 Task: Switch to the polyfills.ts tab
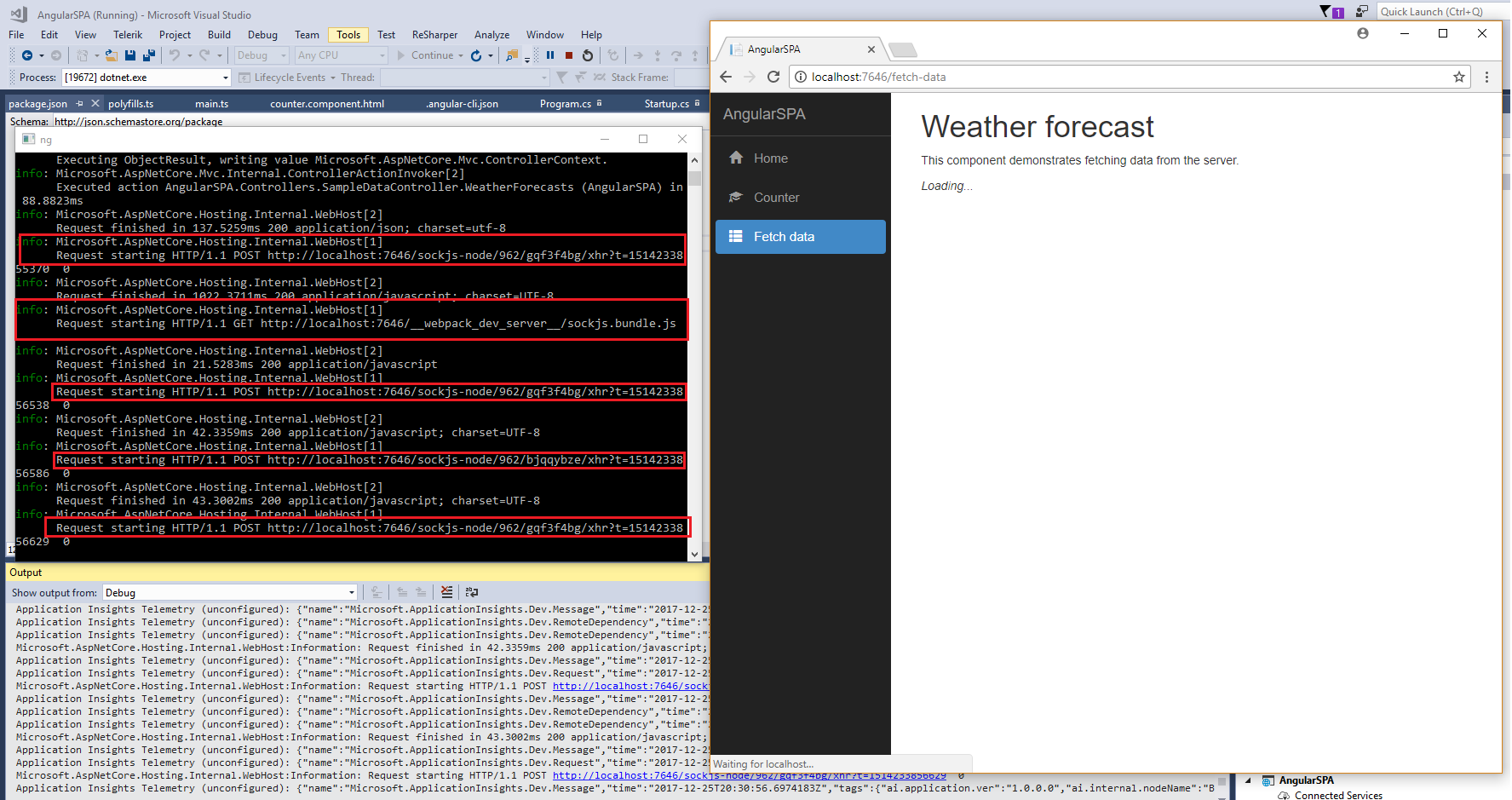coord(130,104)
